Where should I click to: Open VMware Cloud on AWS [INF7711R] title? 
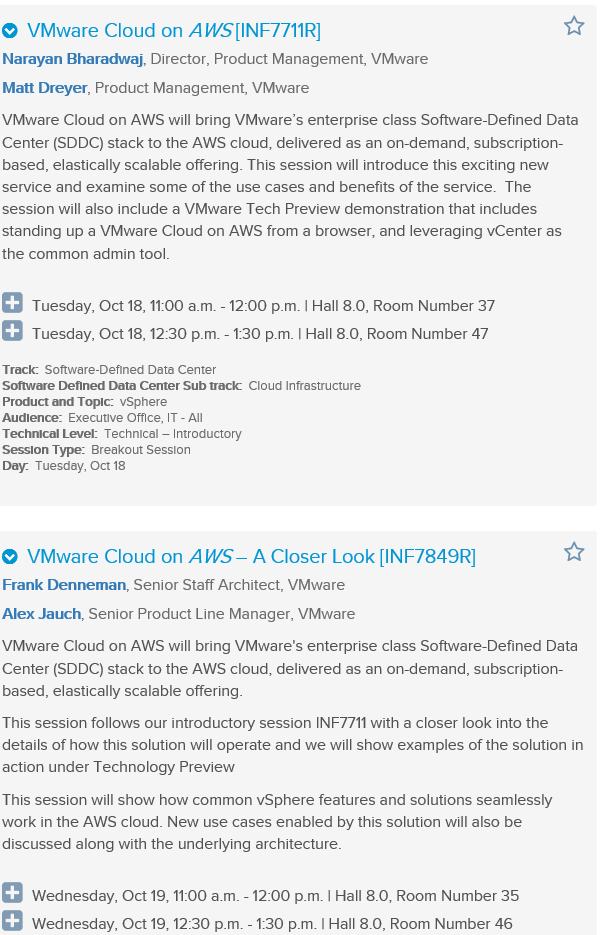coord(174,30)
